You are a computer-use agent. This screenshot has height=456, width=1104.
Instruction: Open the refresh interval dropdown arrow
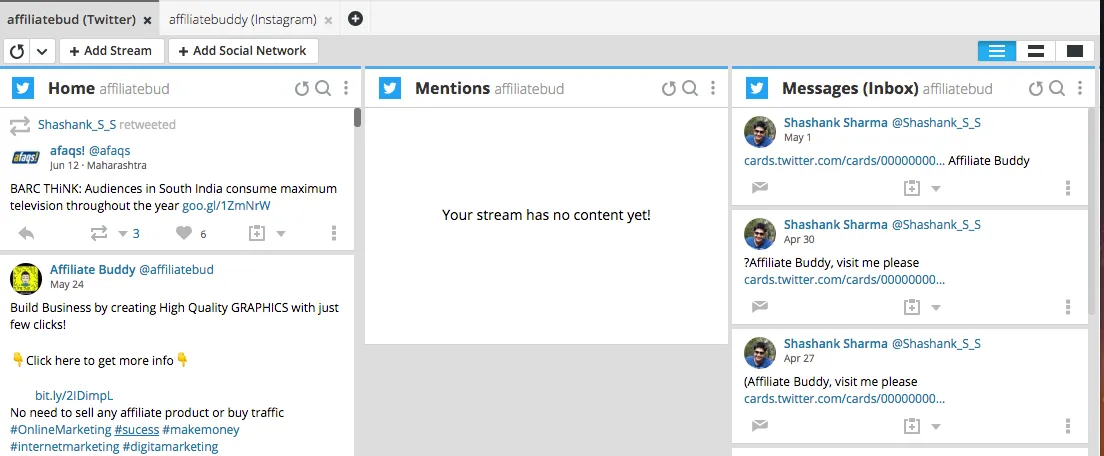click(x=42, y=51)
